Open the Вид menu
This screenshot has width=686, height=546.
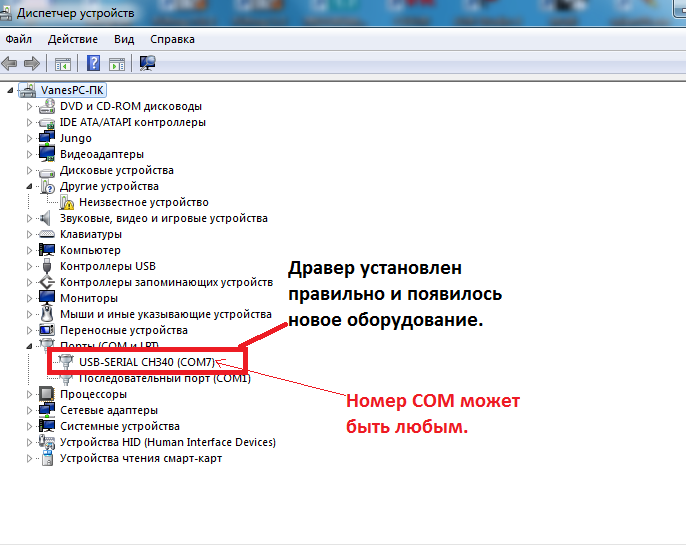coord(124,39)
